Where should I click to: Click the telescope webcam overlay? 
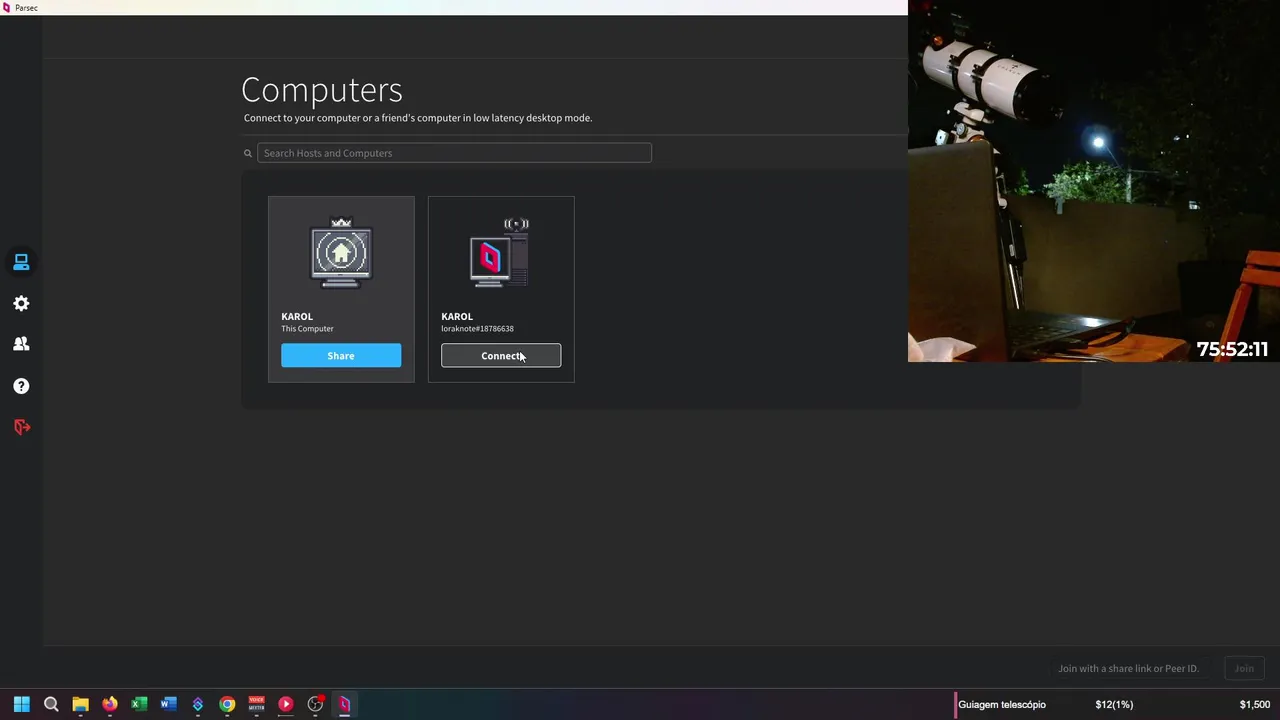pyautogui.click(x=1094, y=181)
